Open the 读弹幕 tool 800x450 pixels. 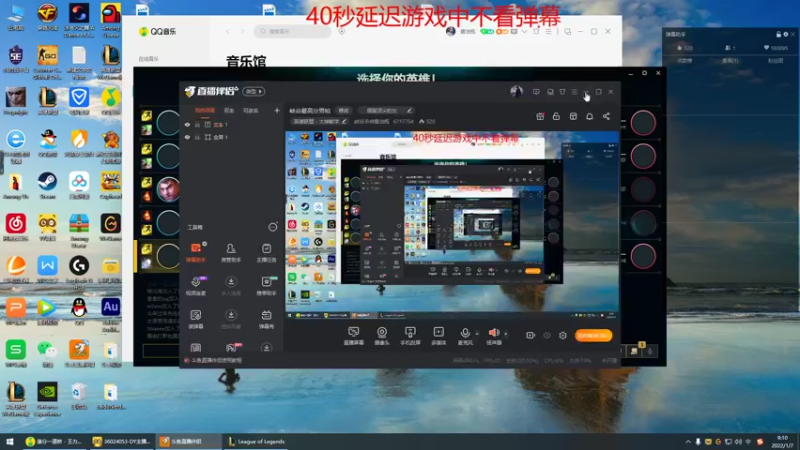(x=195, y=319)
